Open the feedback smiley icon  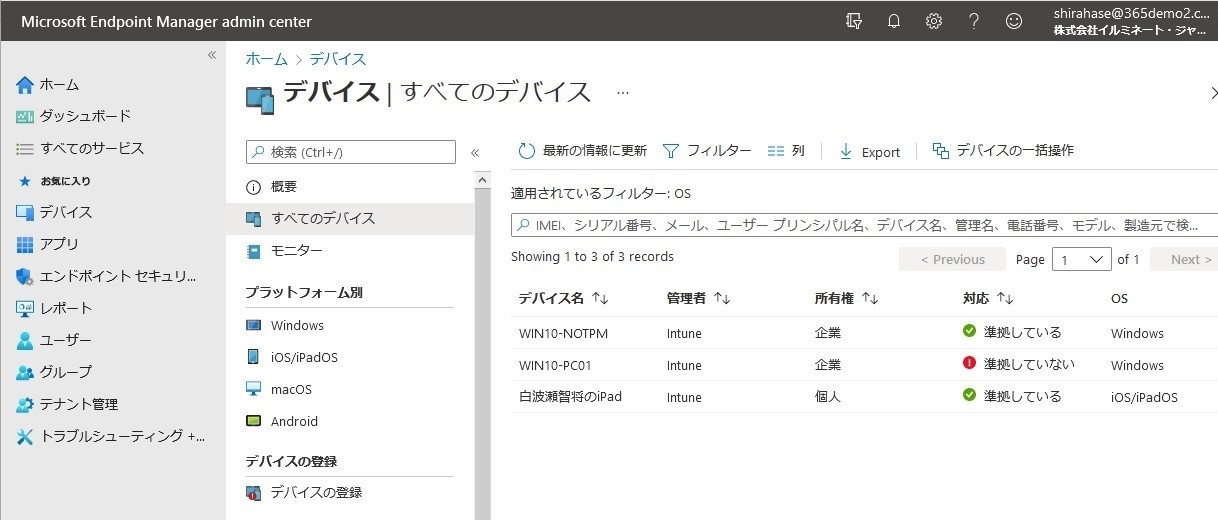(x=1013, y=21)
